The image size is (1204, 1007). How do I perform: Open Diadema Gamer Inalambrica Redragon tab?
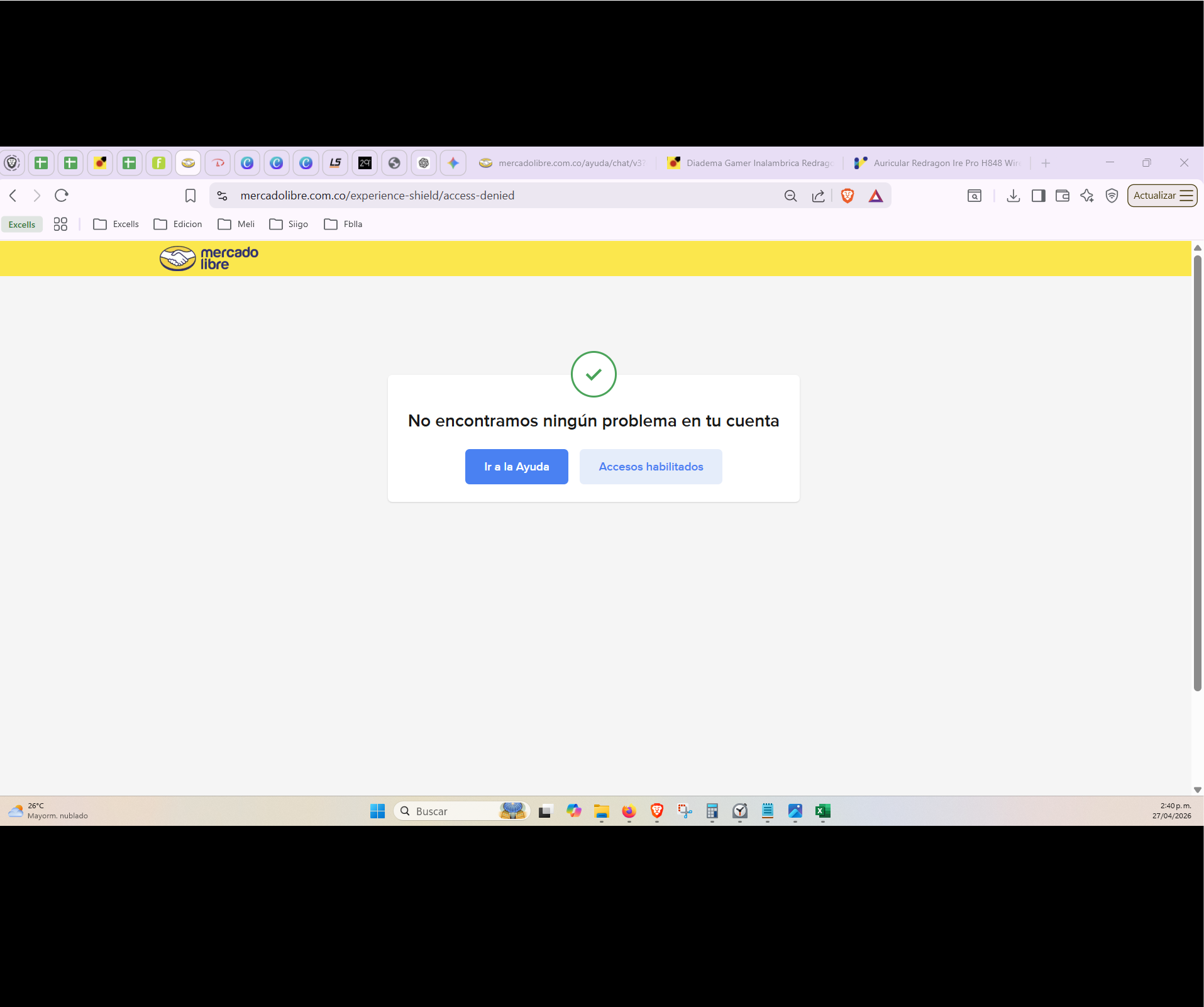tap(751, 163)
